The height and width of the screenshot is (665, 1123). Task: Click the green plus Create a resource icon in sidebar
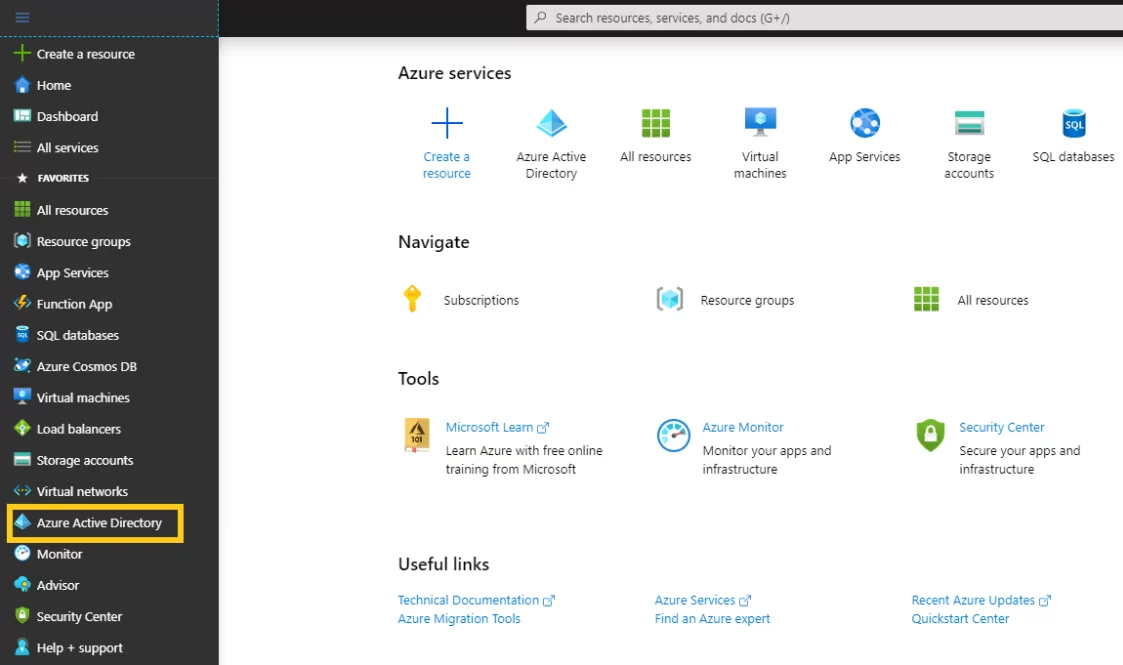pos(22,53)
